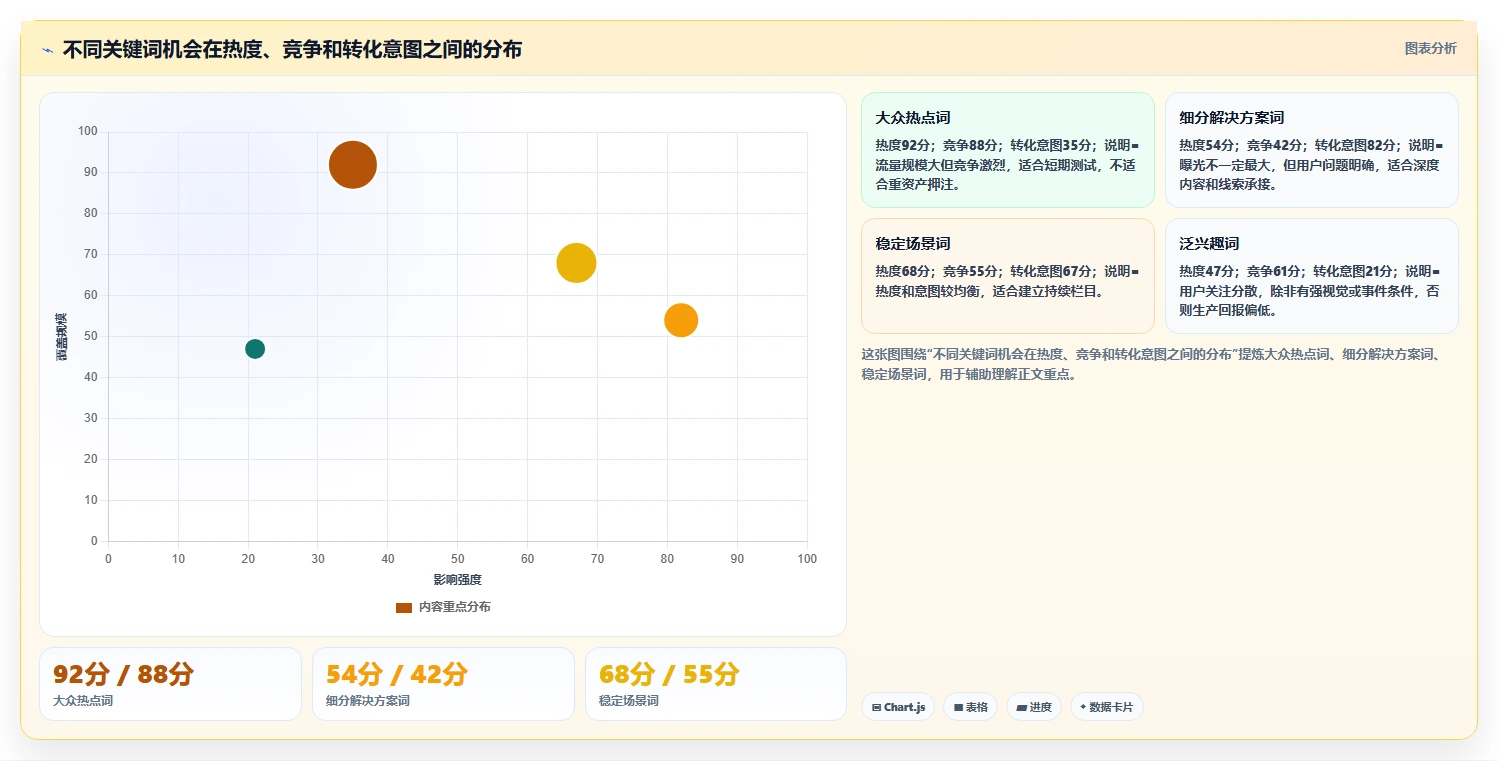Click the 54分 / 42分 stat card

click(x=443, y=684)
